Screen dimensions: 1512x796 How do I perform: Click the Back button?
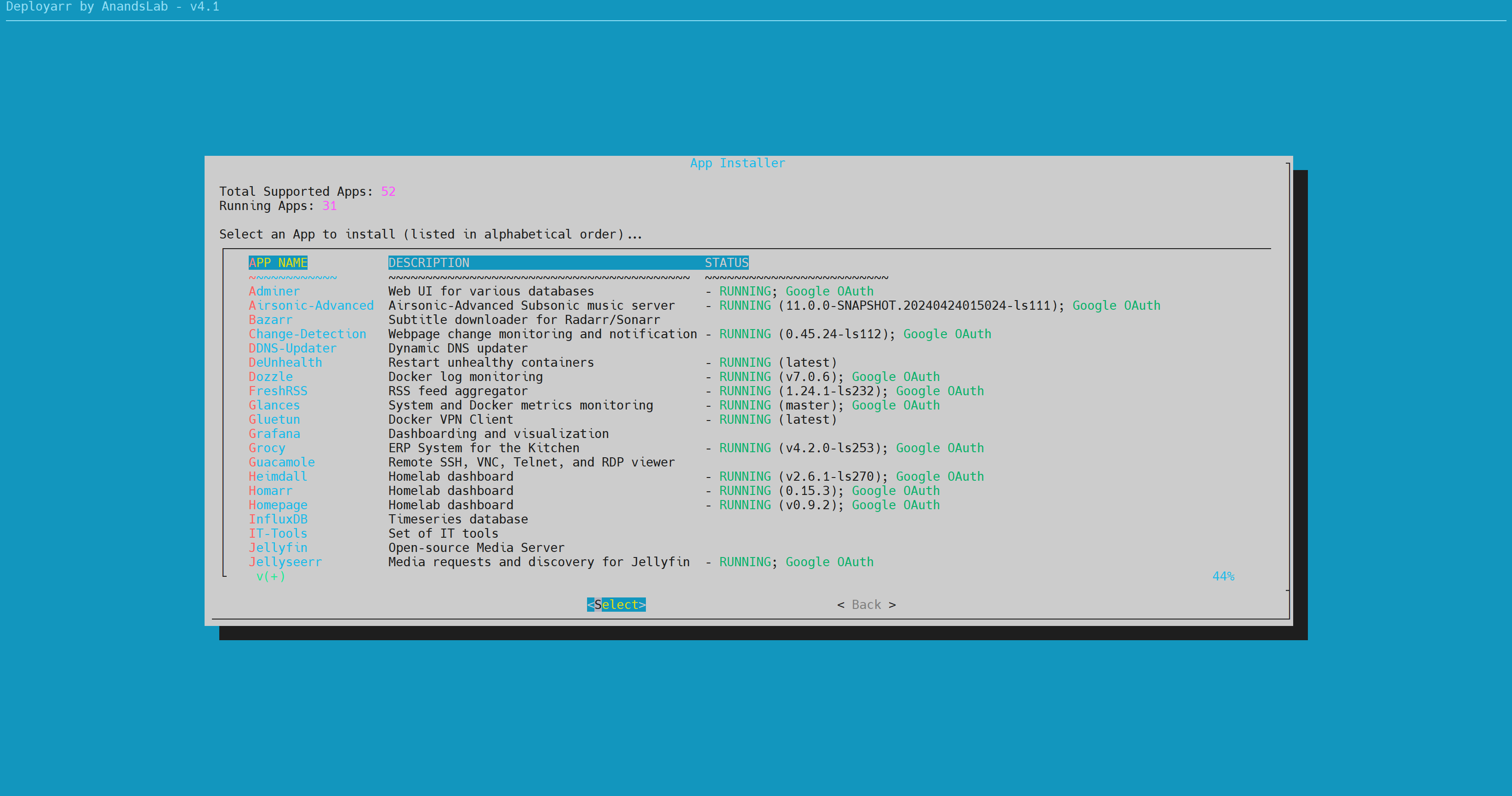(866, 605)
